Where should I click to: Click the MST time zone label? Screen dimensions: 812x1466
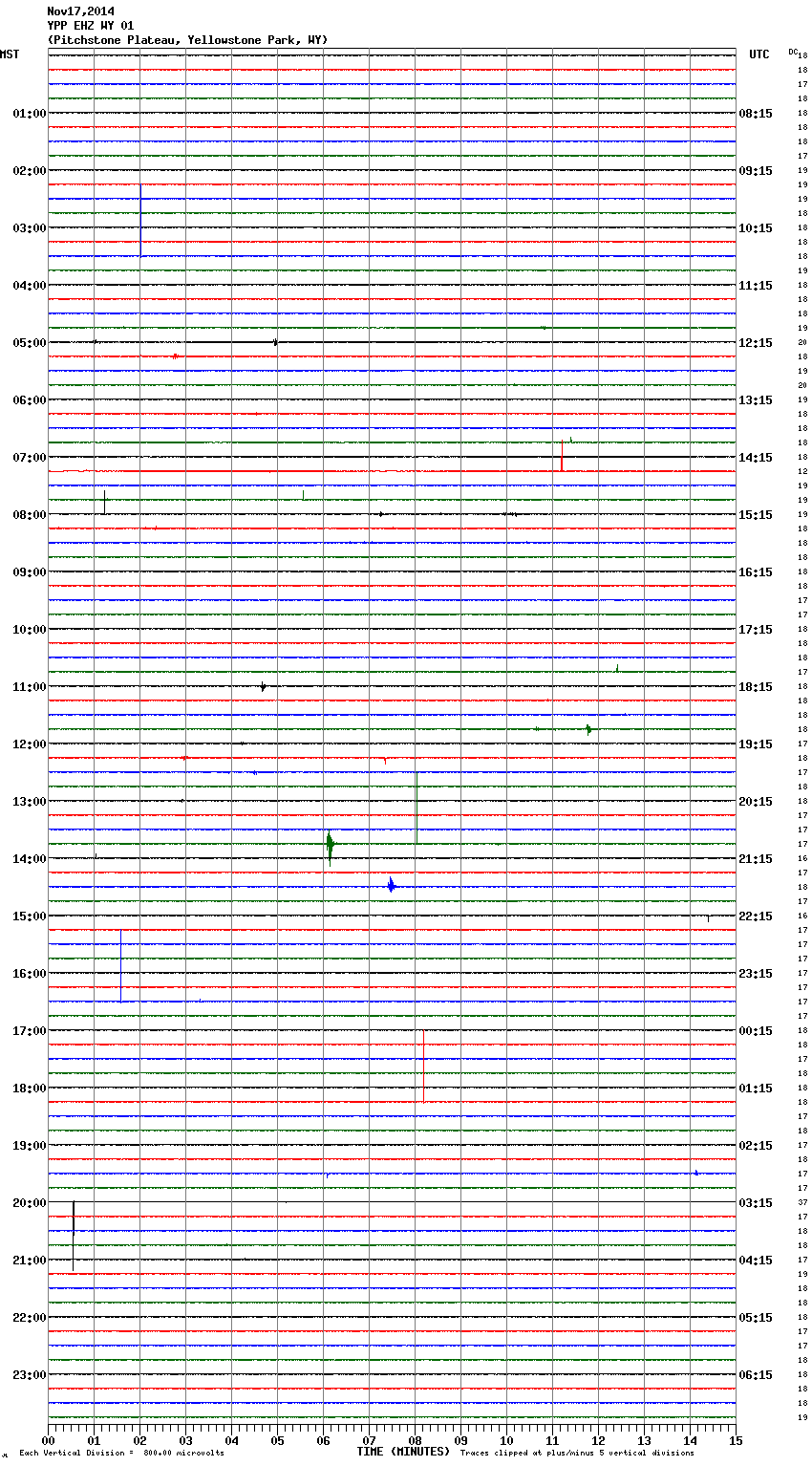point(10,54)
